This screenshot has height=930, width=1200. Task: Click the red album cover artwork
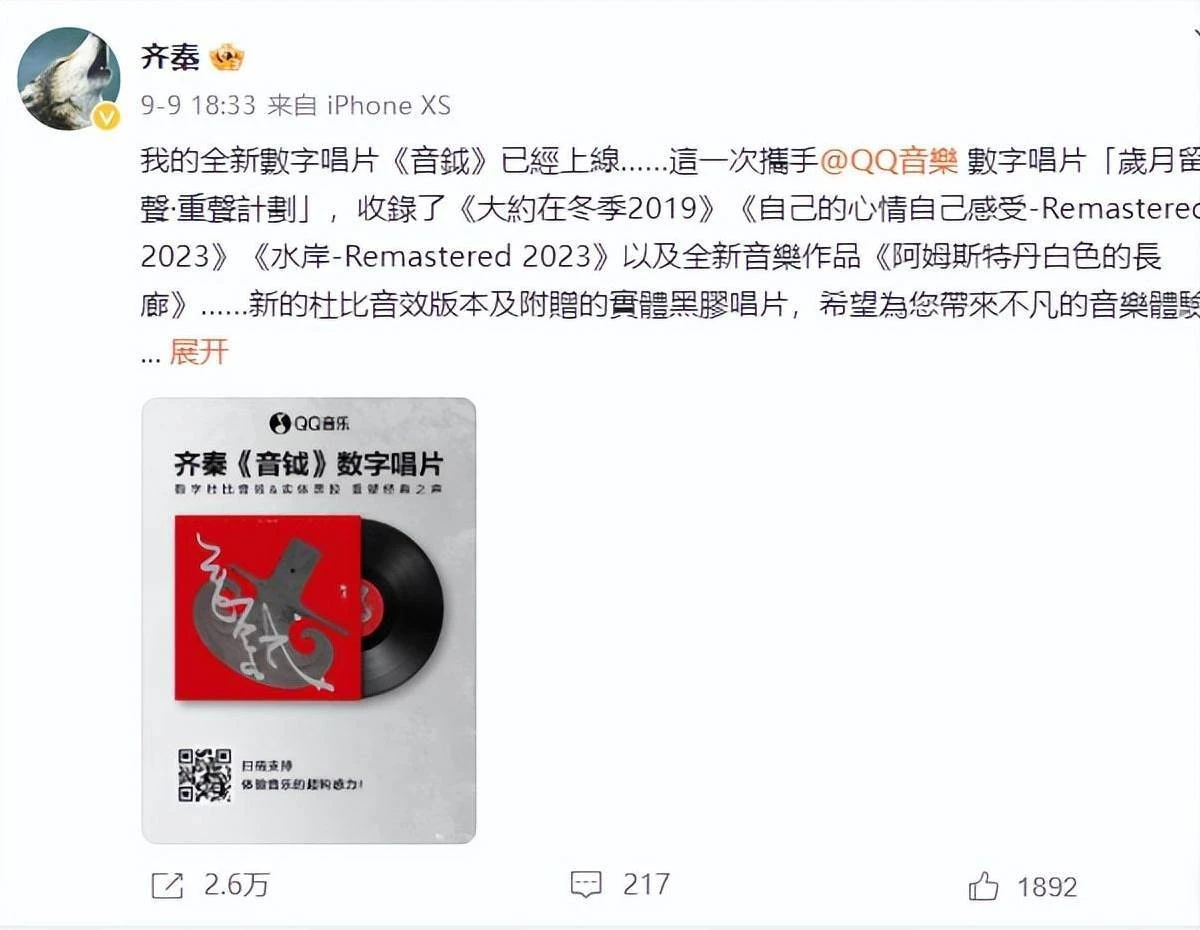click(x=267, y=607)
